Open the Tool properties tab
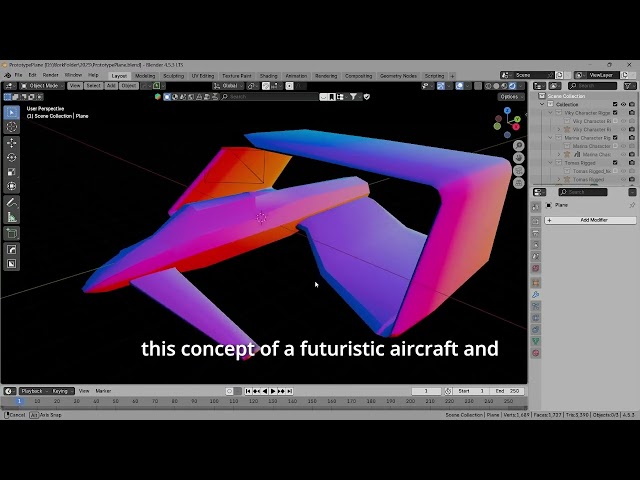This screenshot has width=640, height=480. pyautogui.click(x=536, y=207)
